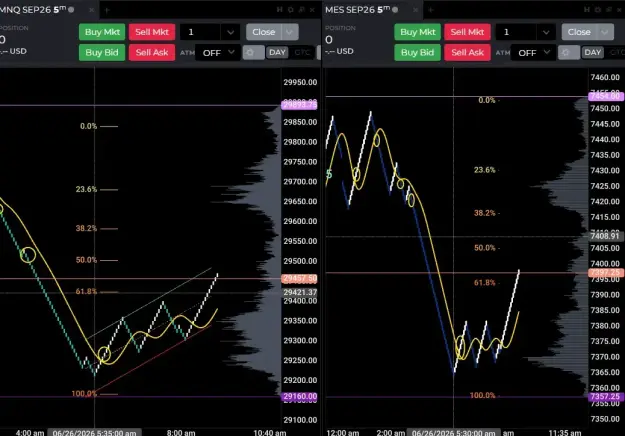
Task: Click the detach window icon in MES header
Action: [x=609, y=10]
